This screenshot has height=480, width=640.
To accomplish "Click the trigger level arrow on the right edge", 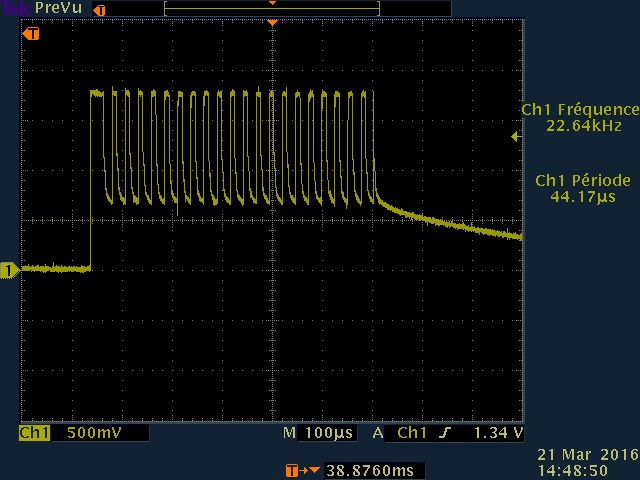I will pos(516,136).
